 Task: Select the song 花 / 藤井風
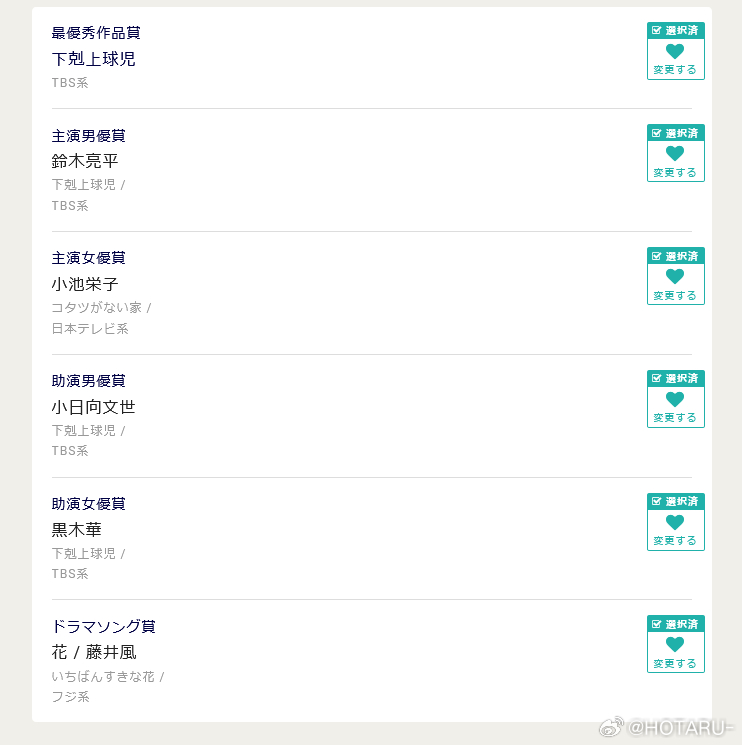tap(94, 652)
